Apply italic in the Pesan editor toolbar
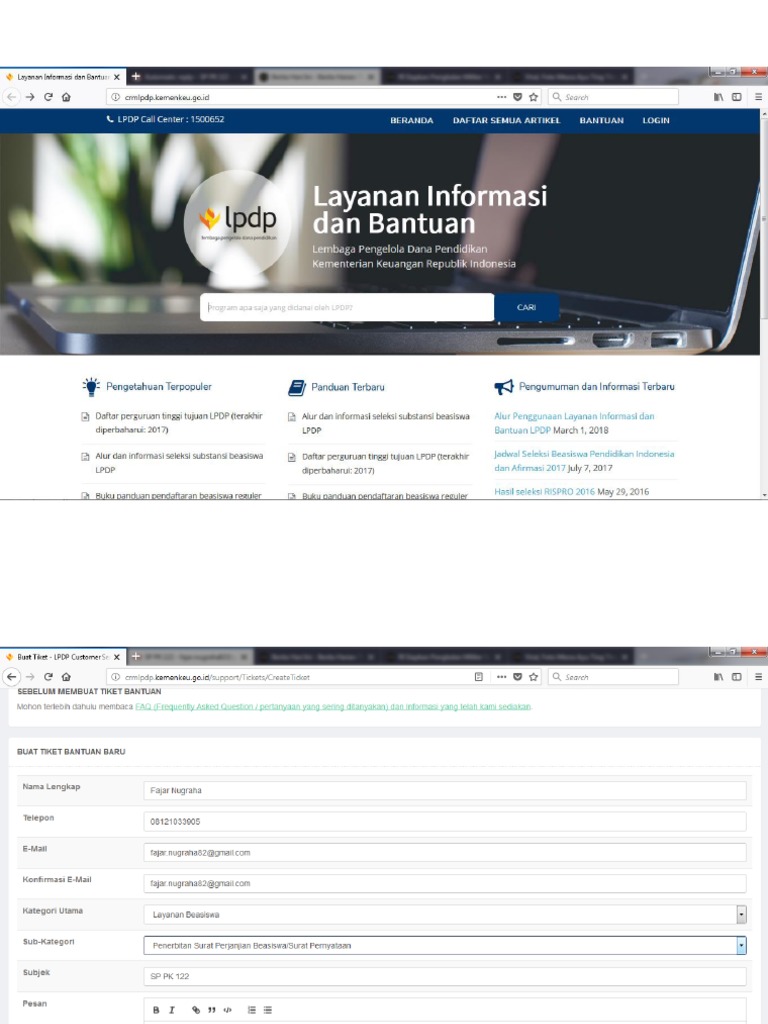This screenshot has width=768, height=1024. pos(172,1010)
